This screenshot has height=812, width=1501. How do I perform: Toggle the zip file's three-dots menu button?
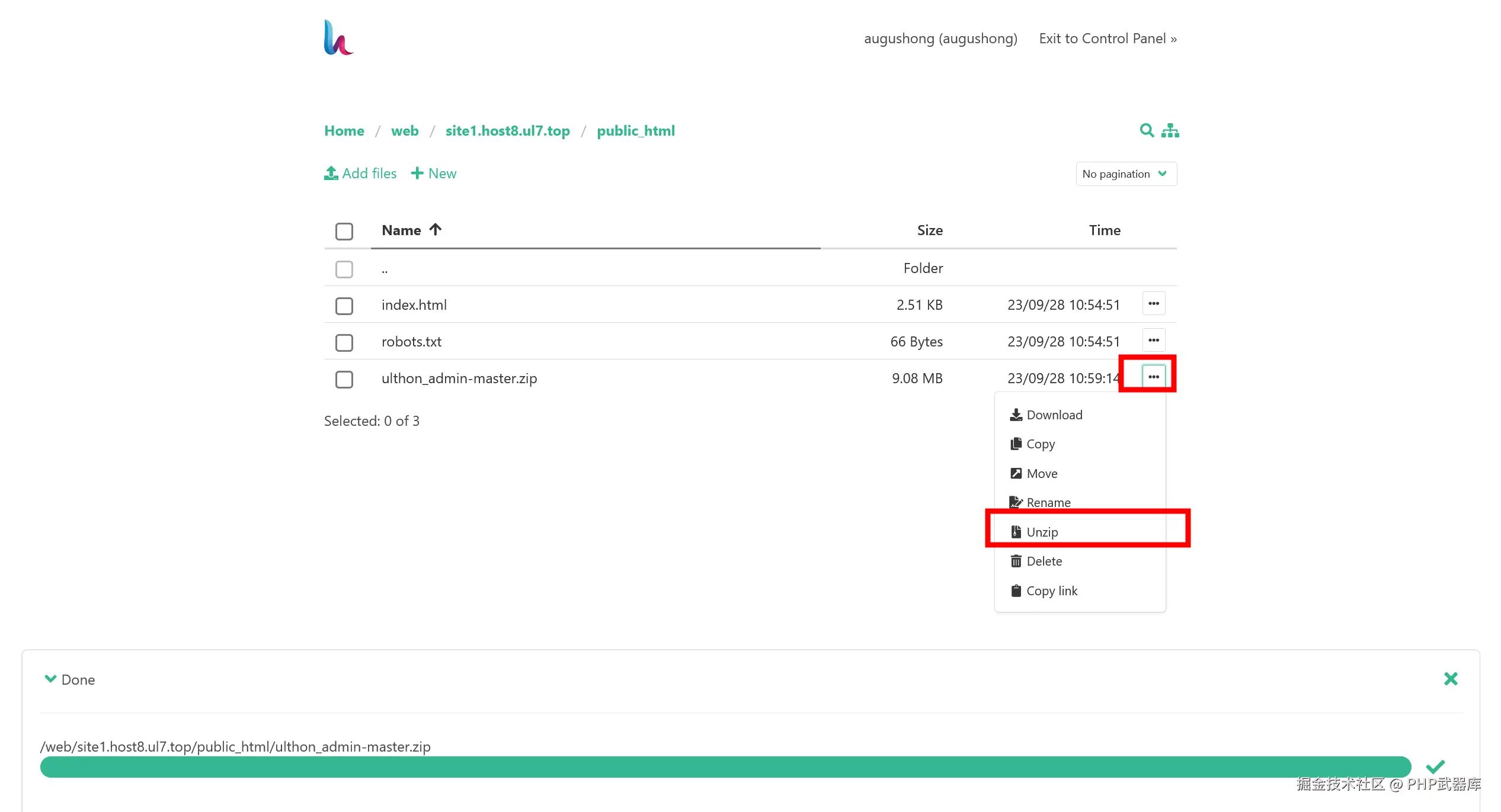click(x=1153, y=377)
